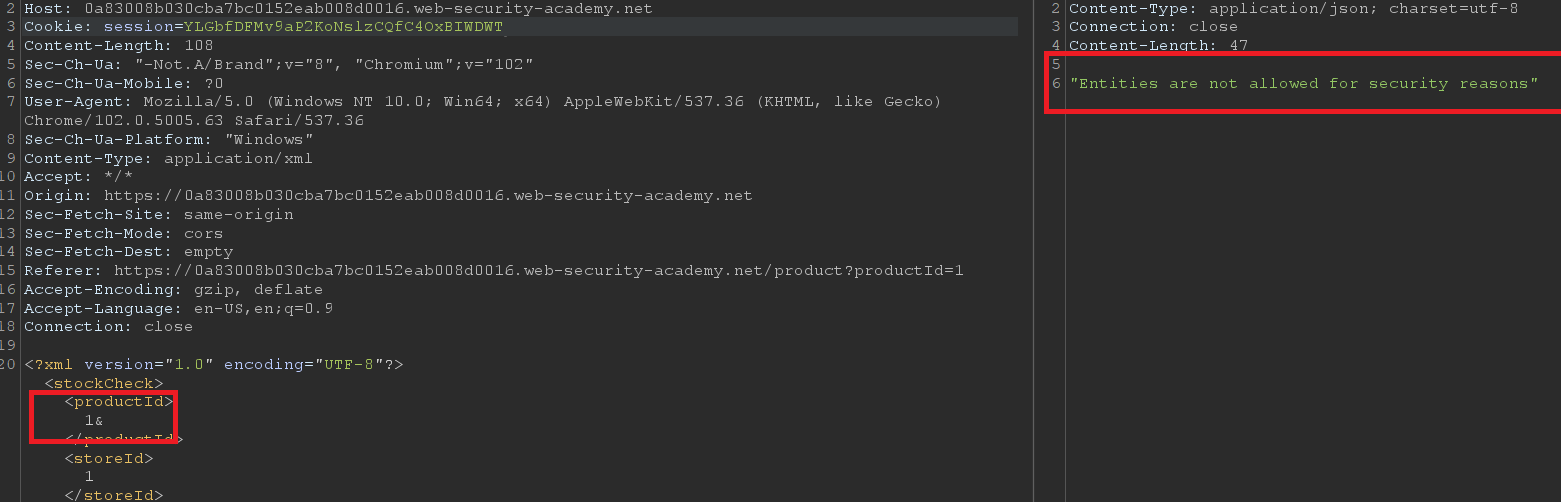Image resolution: width=1561 pixels, height=502 pixels.
Task: Click the opening productId tag
Action: click(x=118, y=402)
